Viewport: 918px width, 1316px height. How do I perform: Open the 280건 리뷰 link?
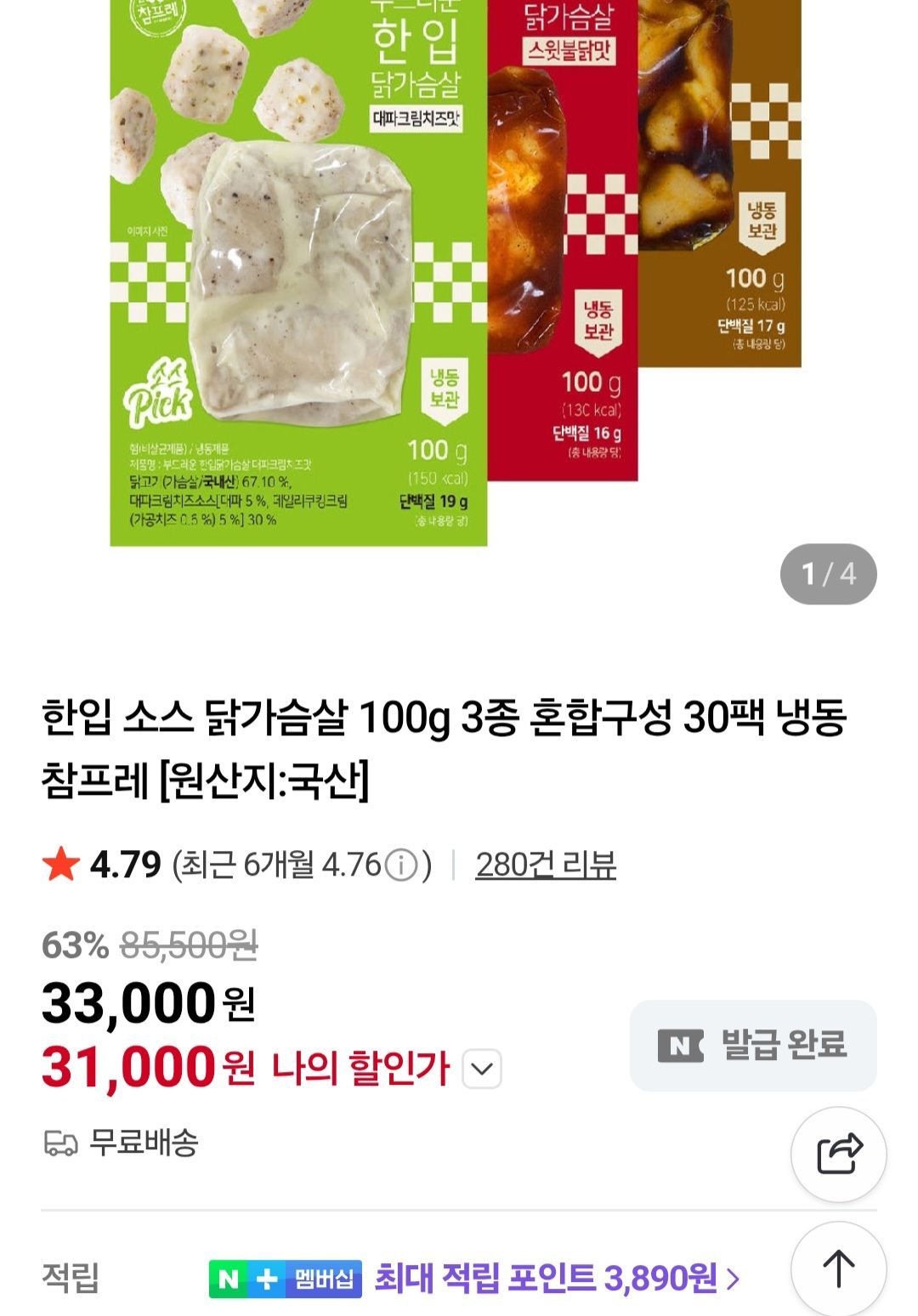coord(546,865)
